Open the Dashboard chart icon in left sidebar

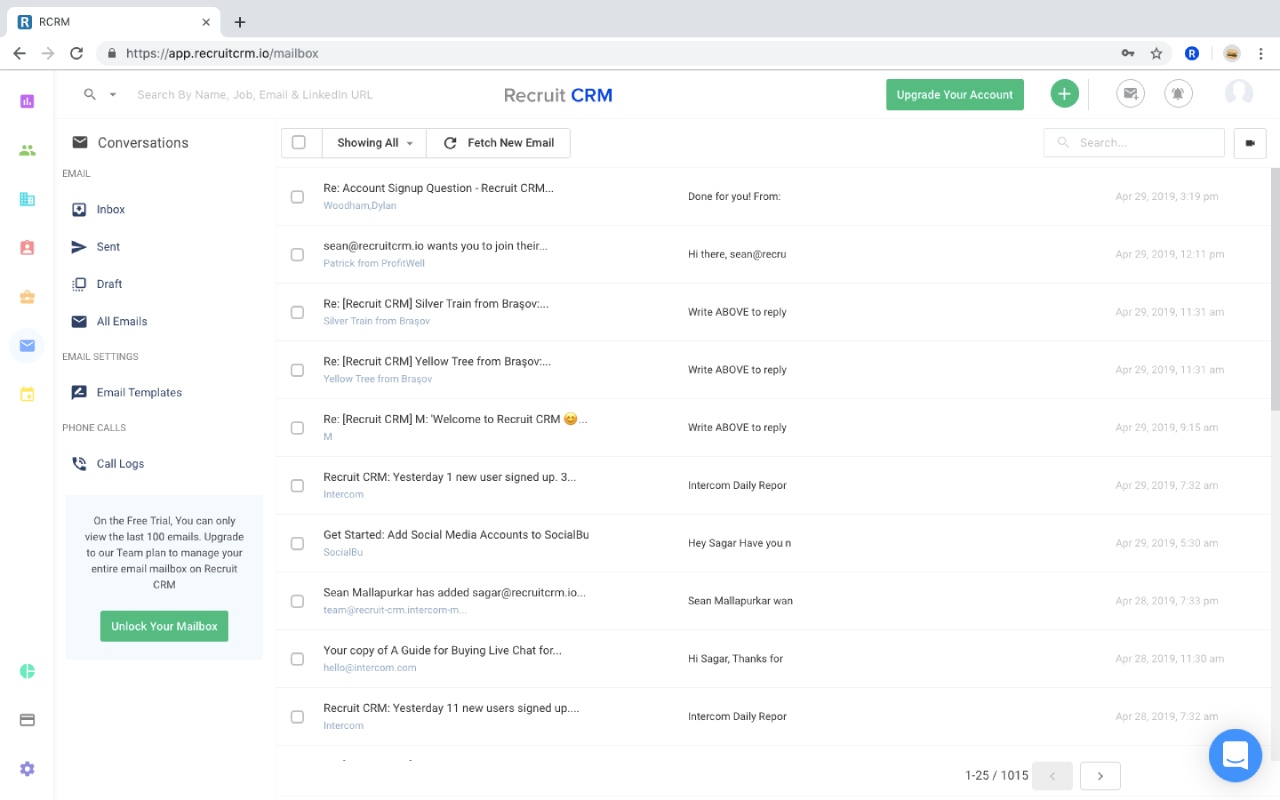click(27, 101)
